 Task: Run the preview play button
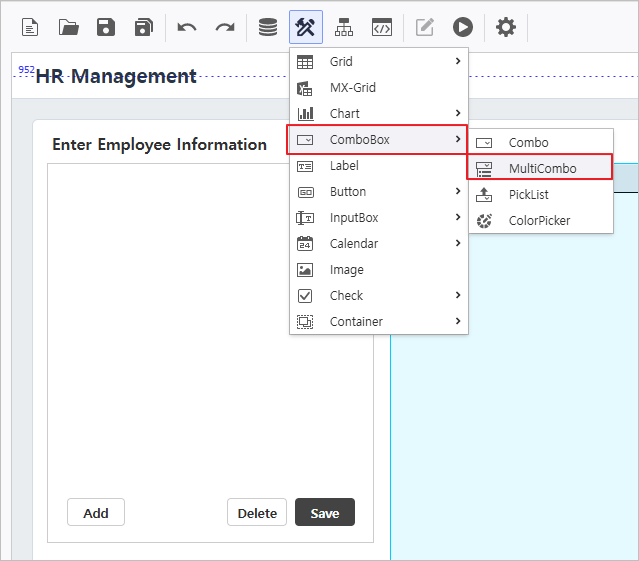462,27
